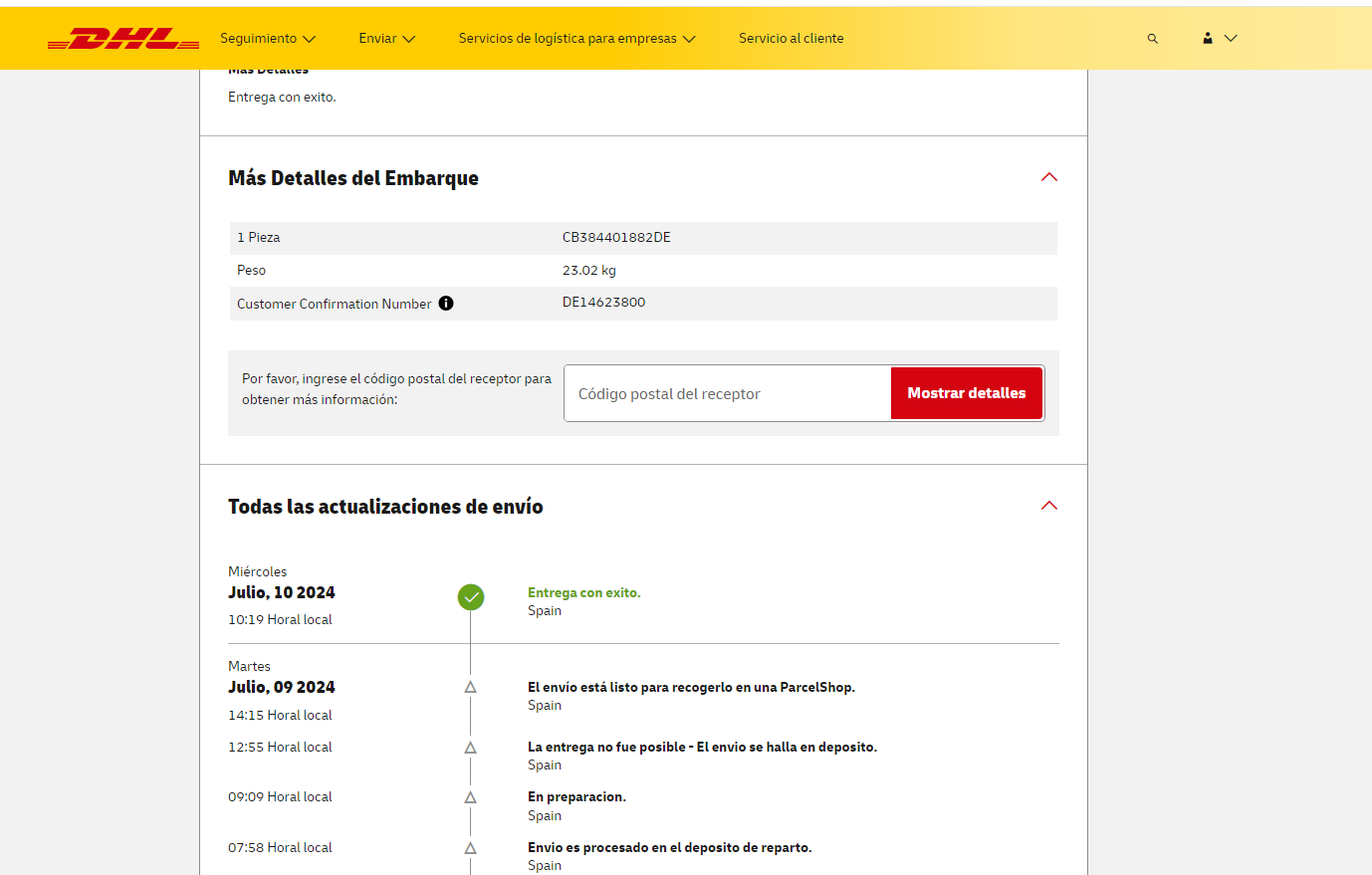Click the 09:09 Horal local timestamp
Screen dimensions: 1372x875
coord(280,797)
